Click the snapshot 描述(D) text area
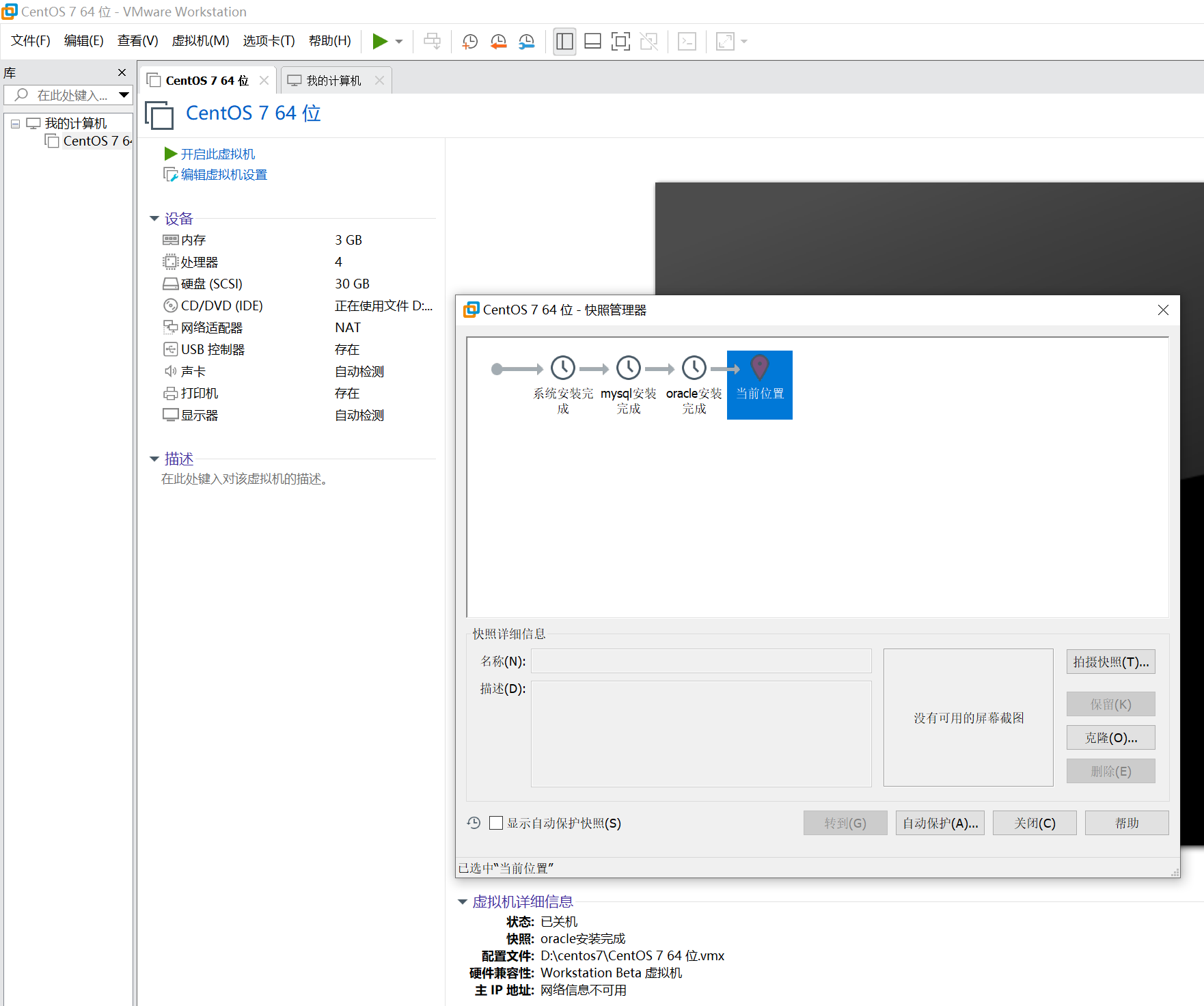 pyautogui.click(x=701, y=733)
